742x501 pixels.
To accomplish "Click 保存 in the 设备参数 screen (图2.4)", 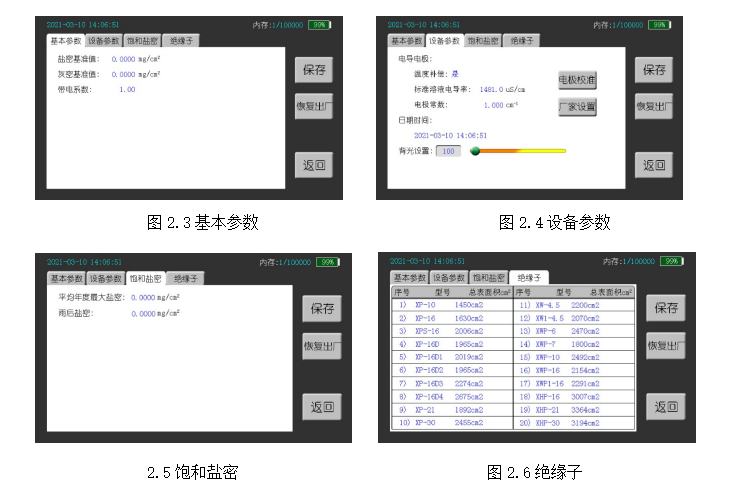I will coord(653,70).
